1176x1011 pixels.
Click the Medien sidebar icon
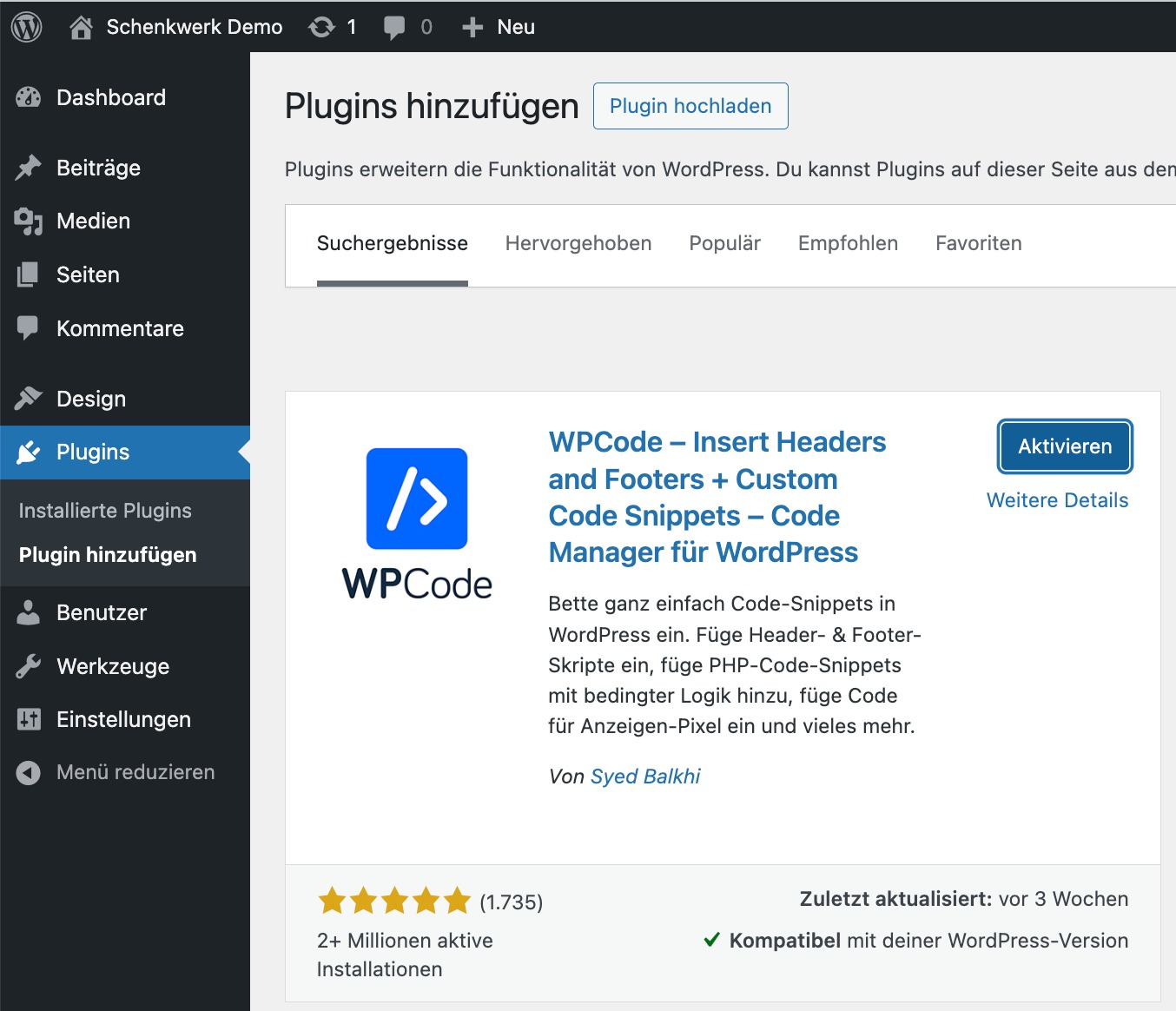coord(29,221)
